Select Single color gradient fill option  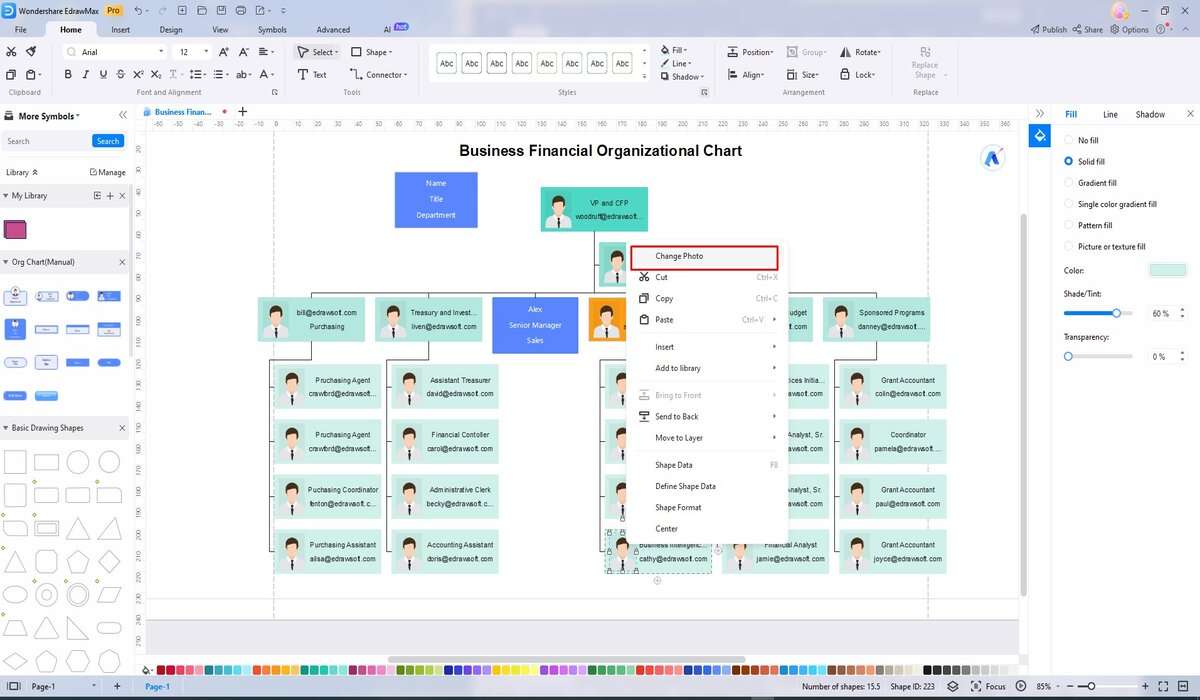(1069, 204)
